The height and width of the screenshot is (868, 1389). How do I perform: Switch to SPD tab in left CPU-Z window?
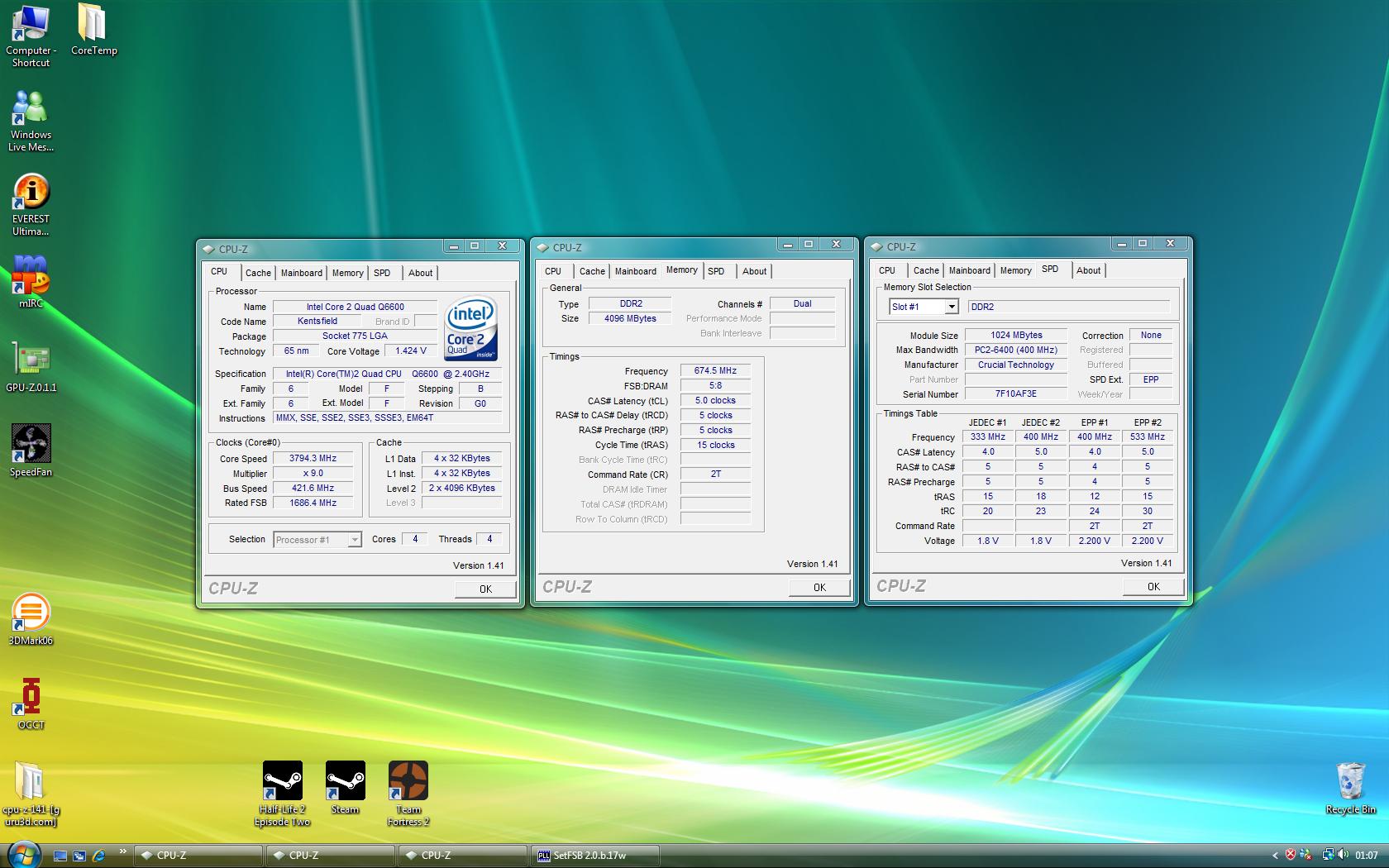(x=382, y=273)
